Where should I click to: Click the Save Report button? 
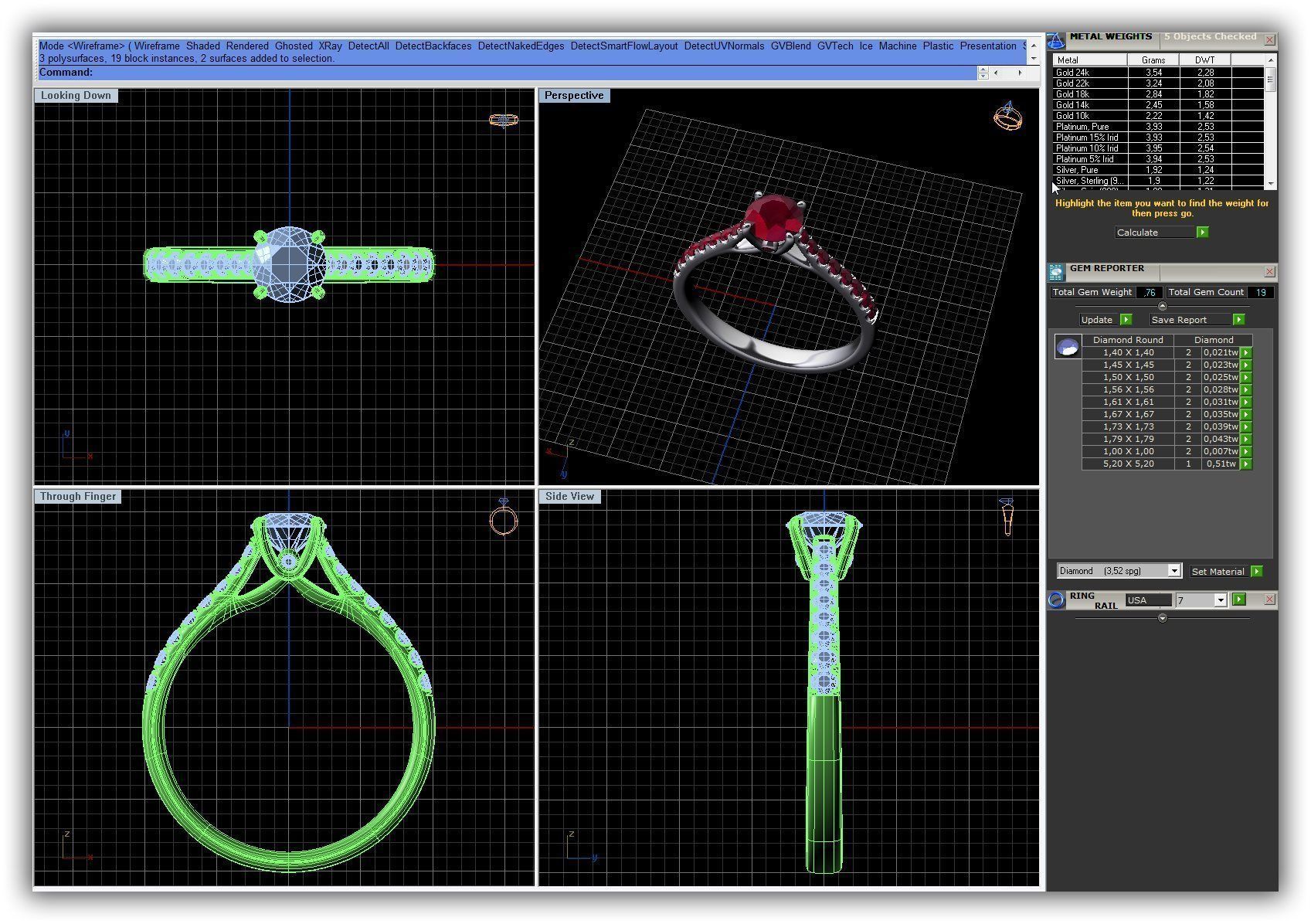pos(1197,319)
